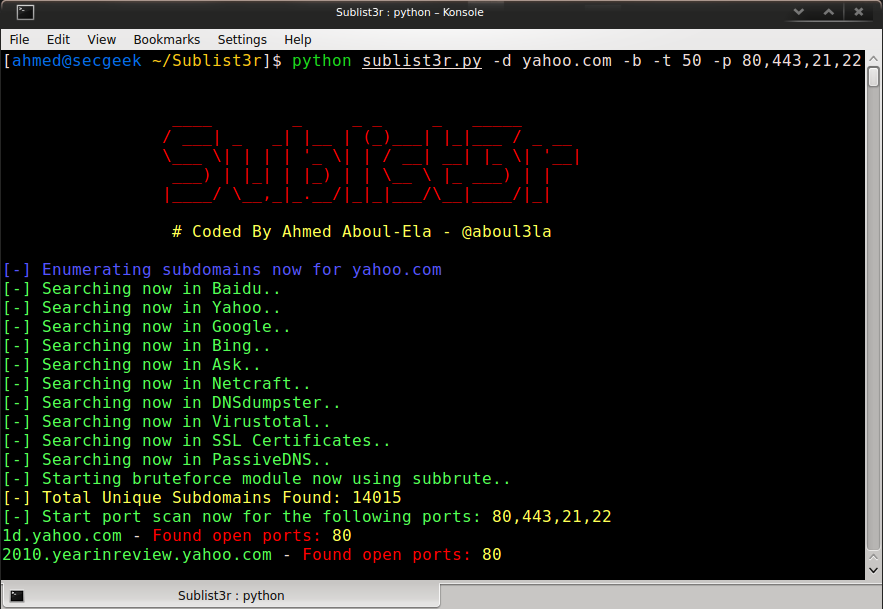Click the Total Unique Subdomains line
The height and width of the screenshot is (609, 883).
point(200,497)
